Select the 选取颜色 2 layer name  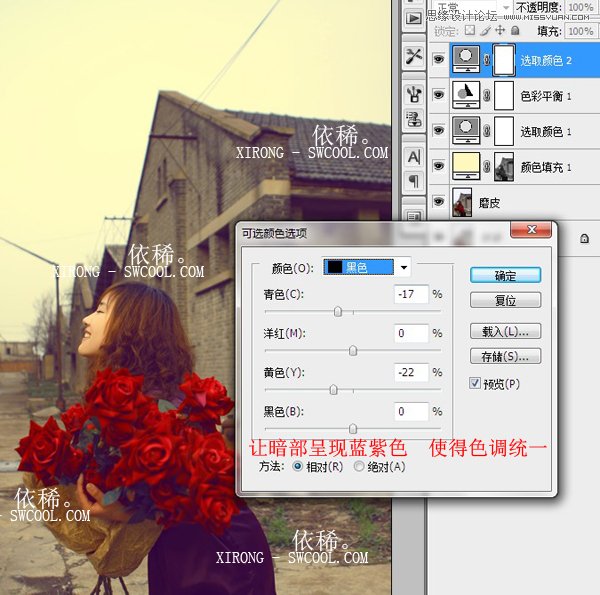point(546,60)
